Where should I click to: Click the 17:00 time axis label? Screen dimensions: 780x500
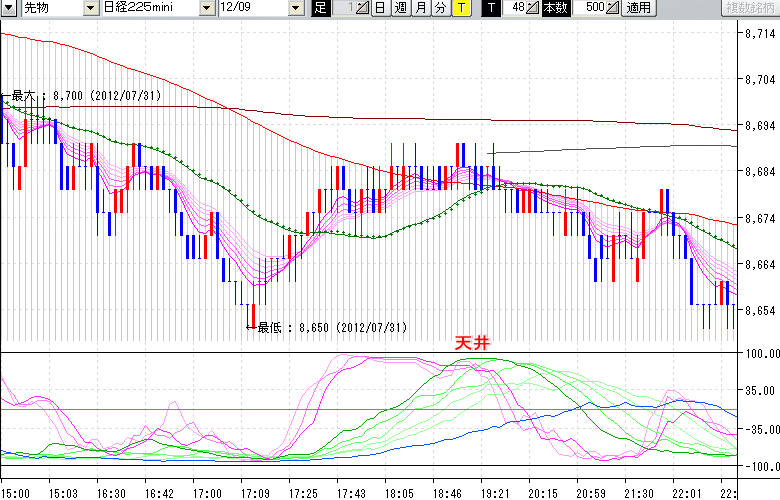[207, 494]
